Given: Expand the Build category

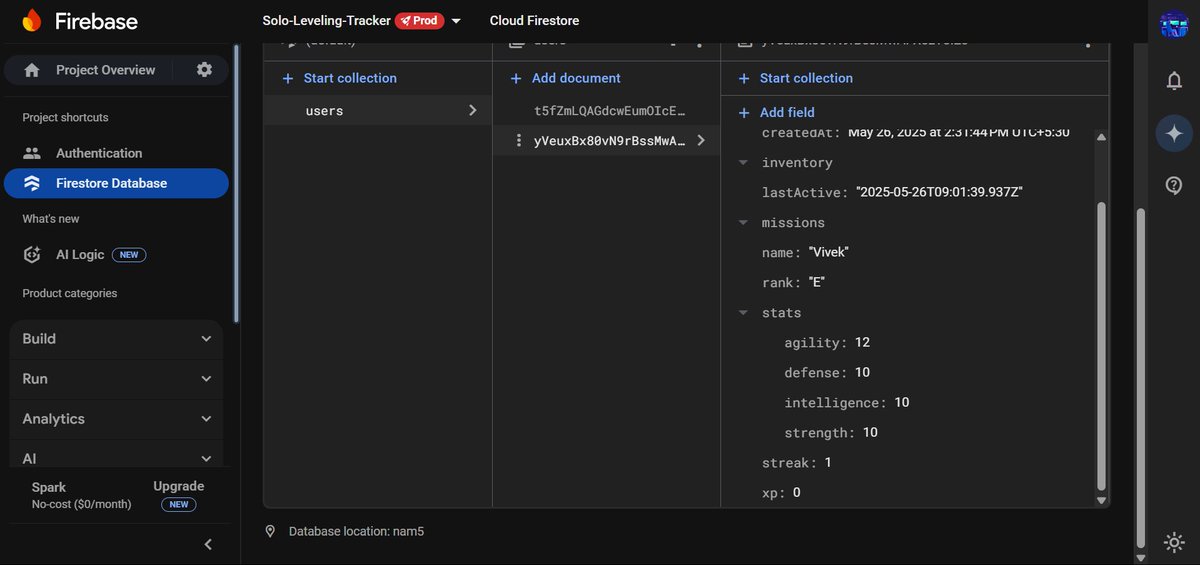Looking at the screenshot, I should pos(116,339).
